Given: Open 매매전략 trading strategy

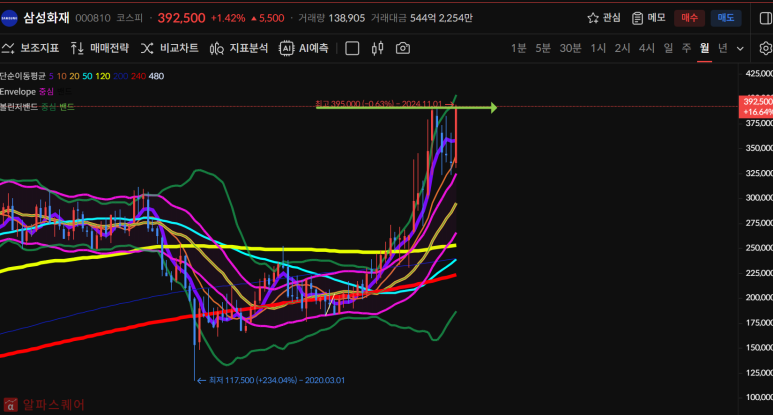Looking at the screenshot, I should point(100,48).
